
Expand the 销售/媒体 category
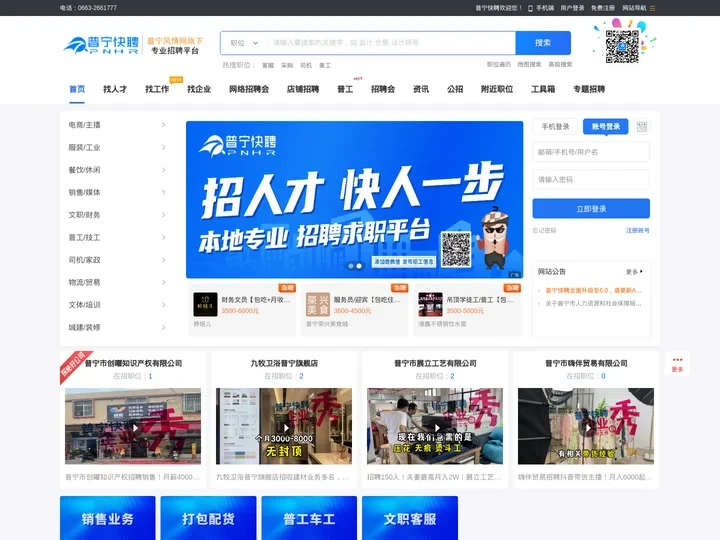pyautogui.click(x=117, y=192)
